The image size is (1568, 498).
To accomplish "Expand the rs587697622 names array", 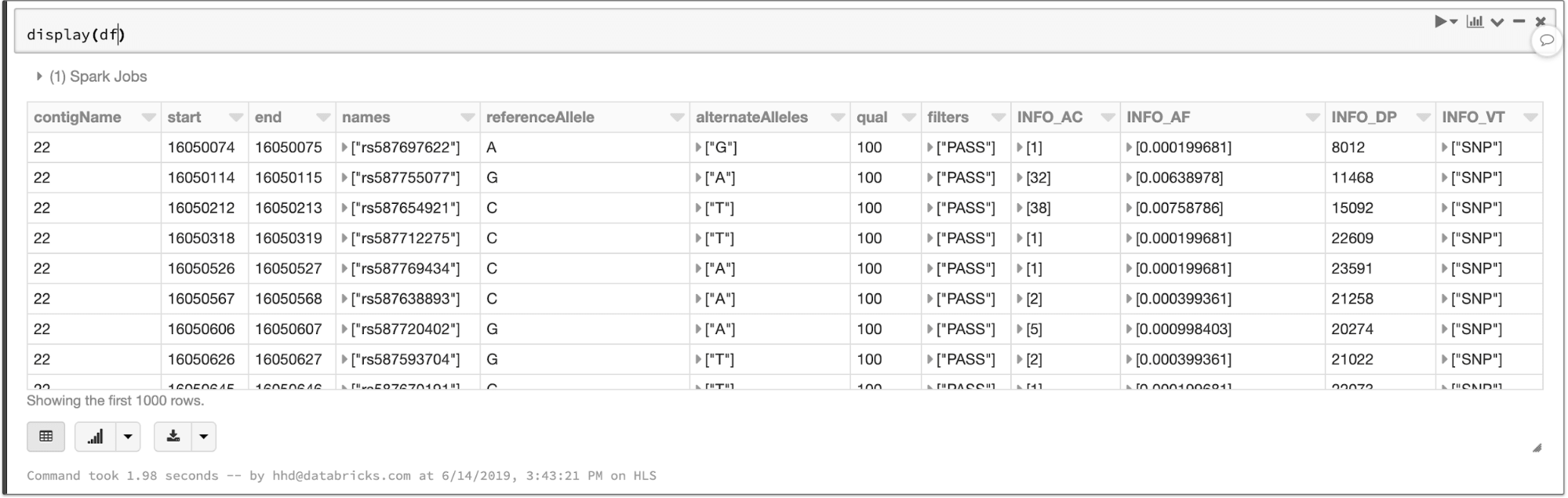I will coord(345,147).
